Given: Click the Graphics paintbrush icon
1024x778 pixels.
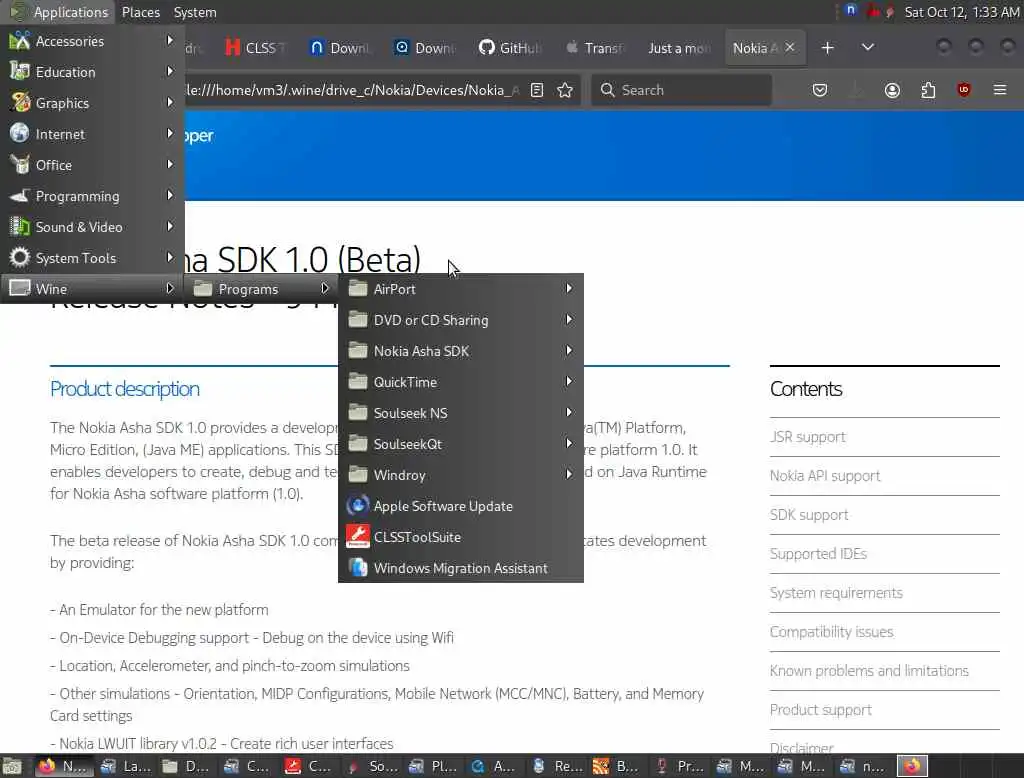Looking at the screenshot, I should tap(20, 103).
